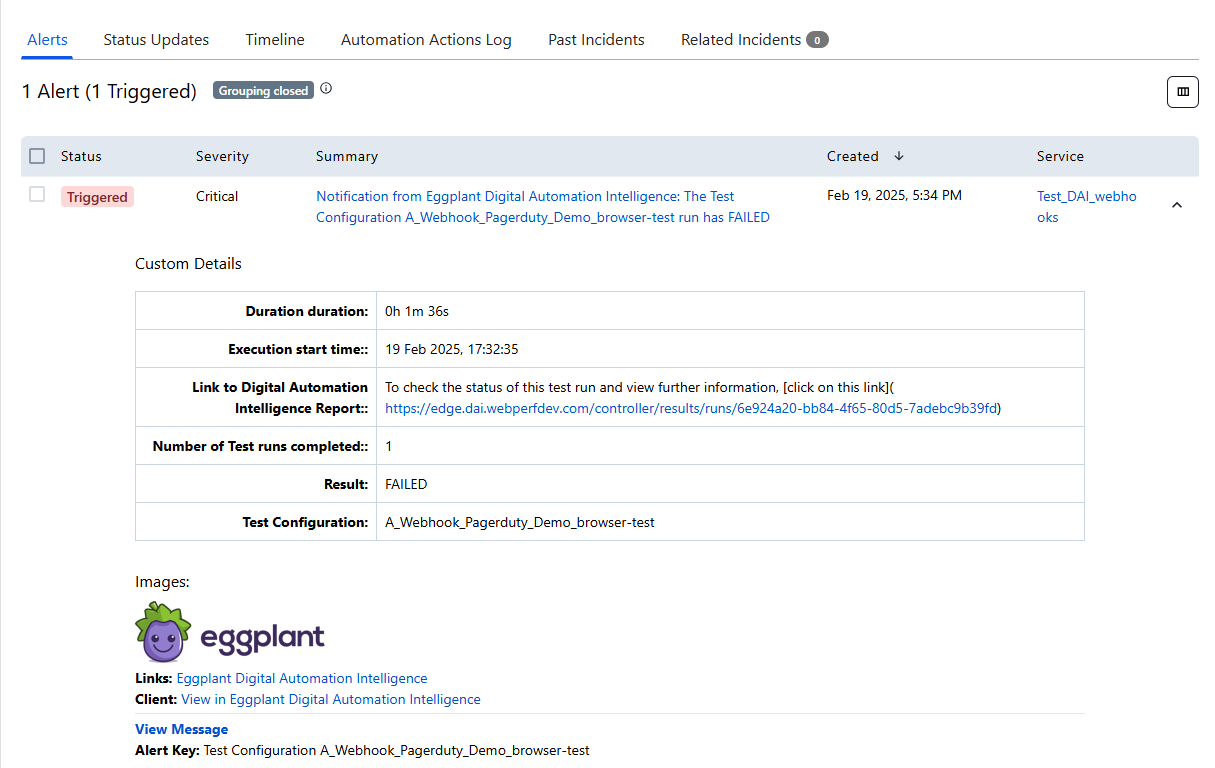Follow the Eggplant Digital Automation Intelligence link
Image resolution: width=1215 pixels, height=768 pixels.
[x=302, y=678]
